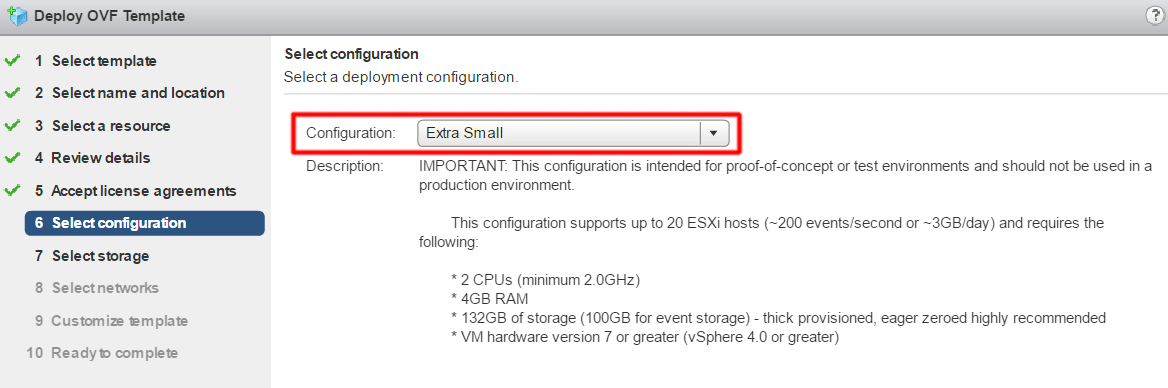The height and width of the screenshot is (388, 1168).
Task: Click the Deploy OVF Template title icon
Action: 17,15
